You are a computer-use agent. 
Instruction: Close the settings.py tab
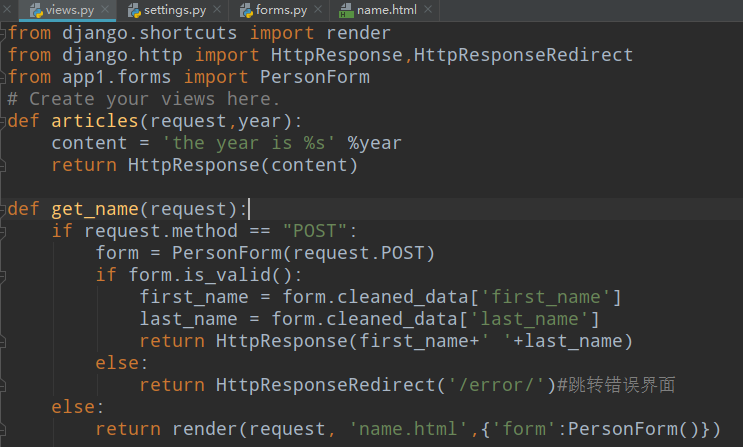point(217,9)
